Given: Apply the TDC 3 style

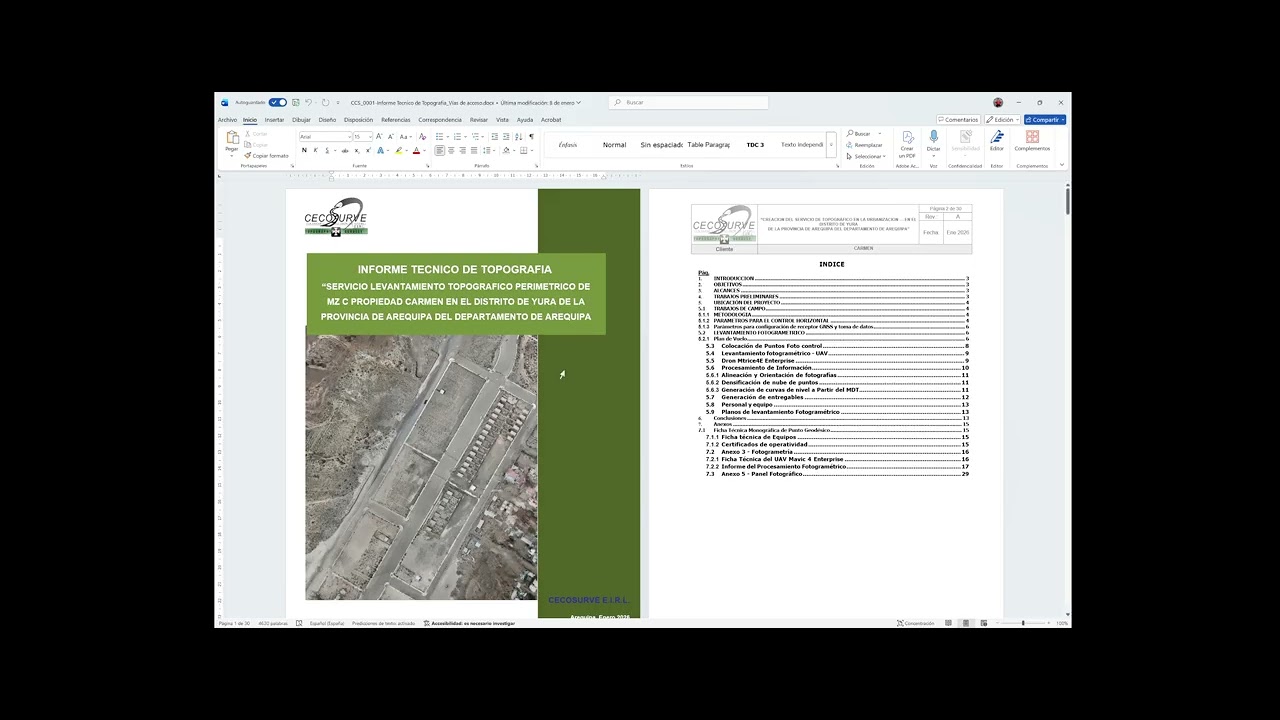Looking at the screenshot, I should (x=755, y=145).
